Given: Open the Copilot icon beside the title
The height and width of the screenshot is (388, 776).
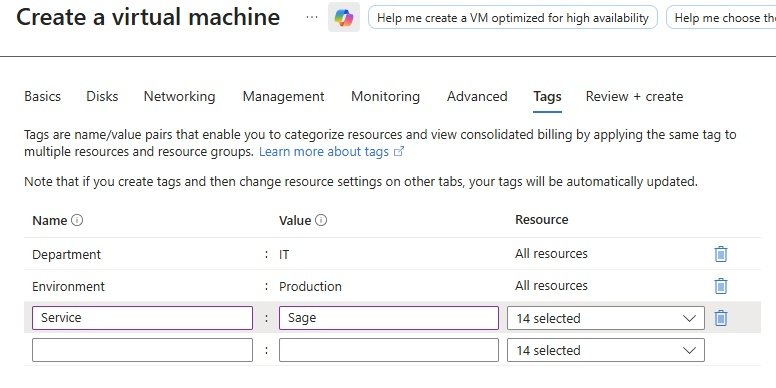Looking at the screenshot, I should pos(343,18).
